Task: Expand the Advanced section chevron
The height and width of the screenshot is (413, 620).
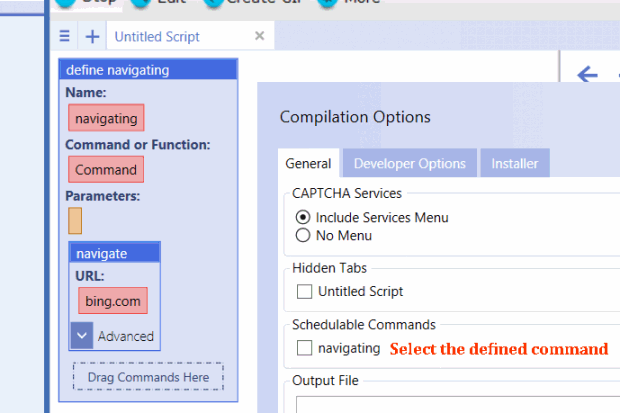Action: 82,335
